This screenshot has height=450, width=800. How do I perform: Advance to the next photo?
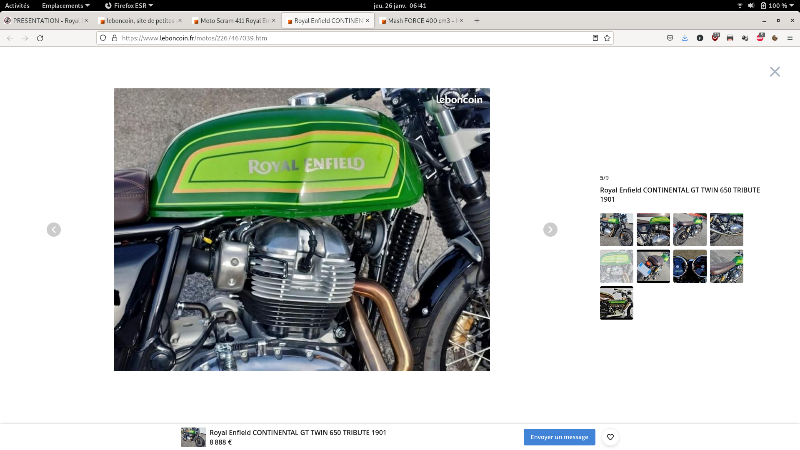click(550, 230)
